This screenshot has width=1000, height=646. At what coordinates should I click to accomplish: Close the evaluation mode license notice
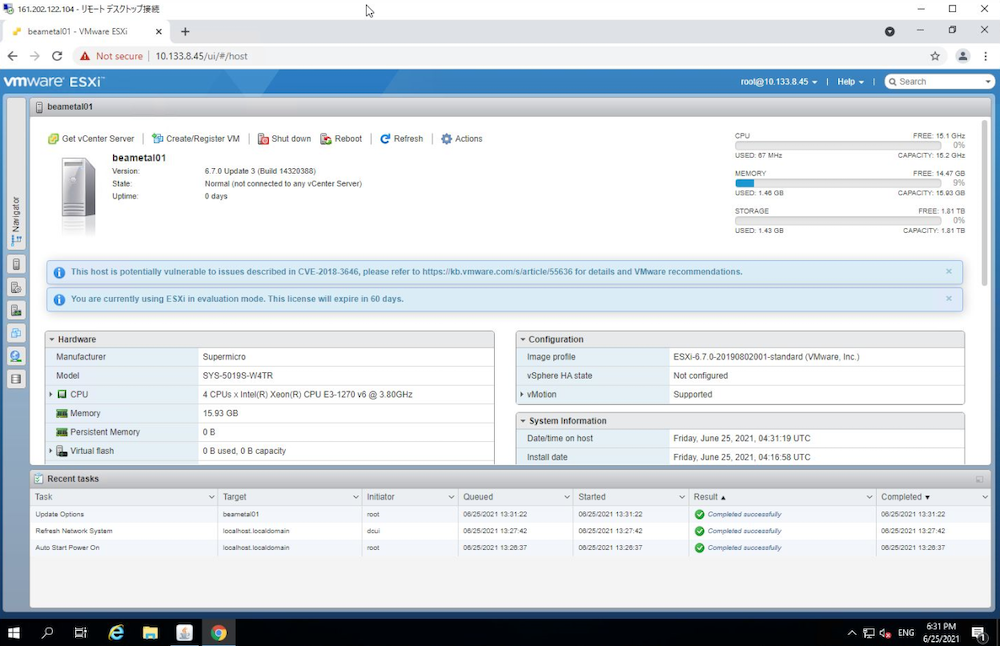coord(949,299)
